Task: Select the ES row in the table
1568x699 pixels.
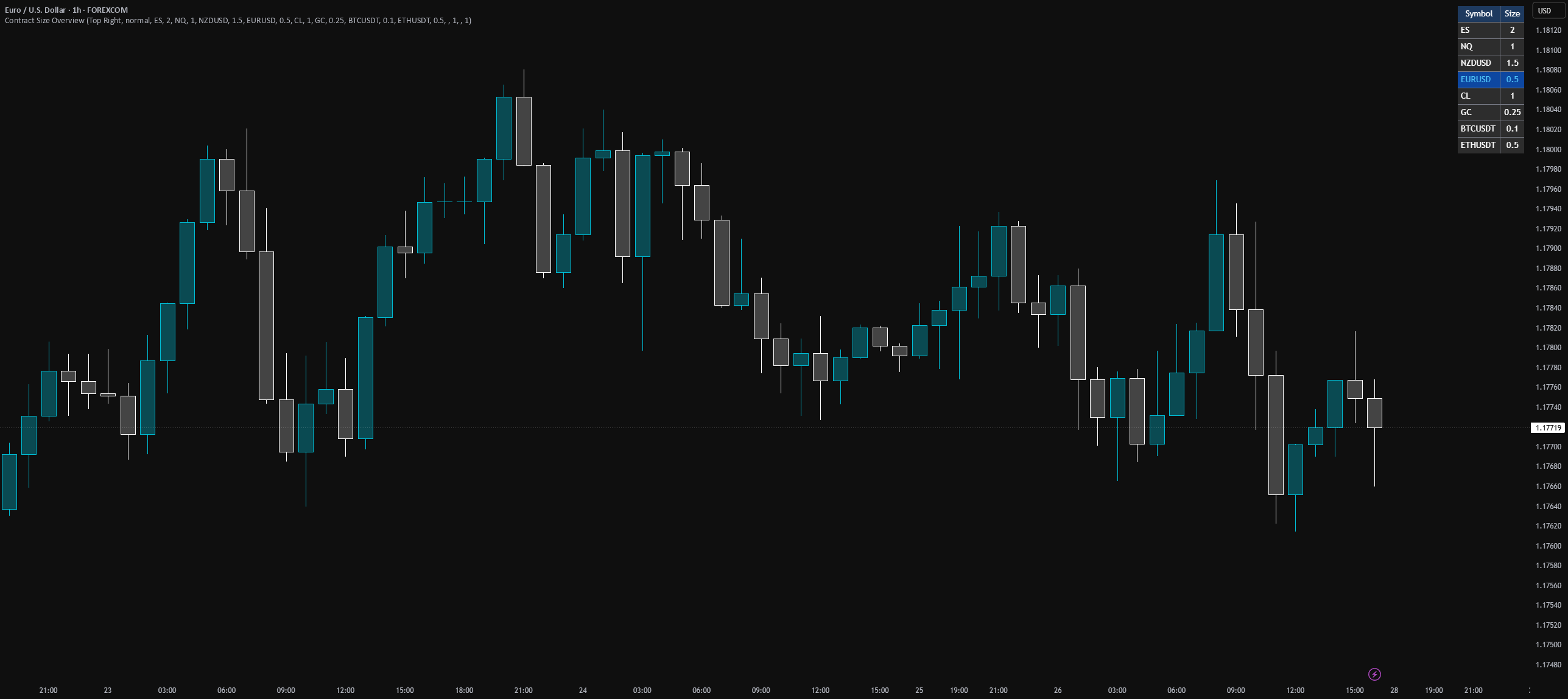Action: coord(1491,30)
